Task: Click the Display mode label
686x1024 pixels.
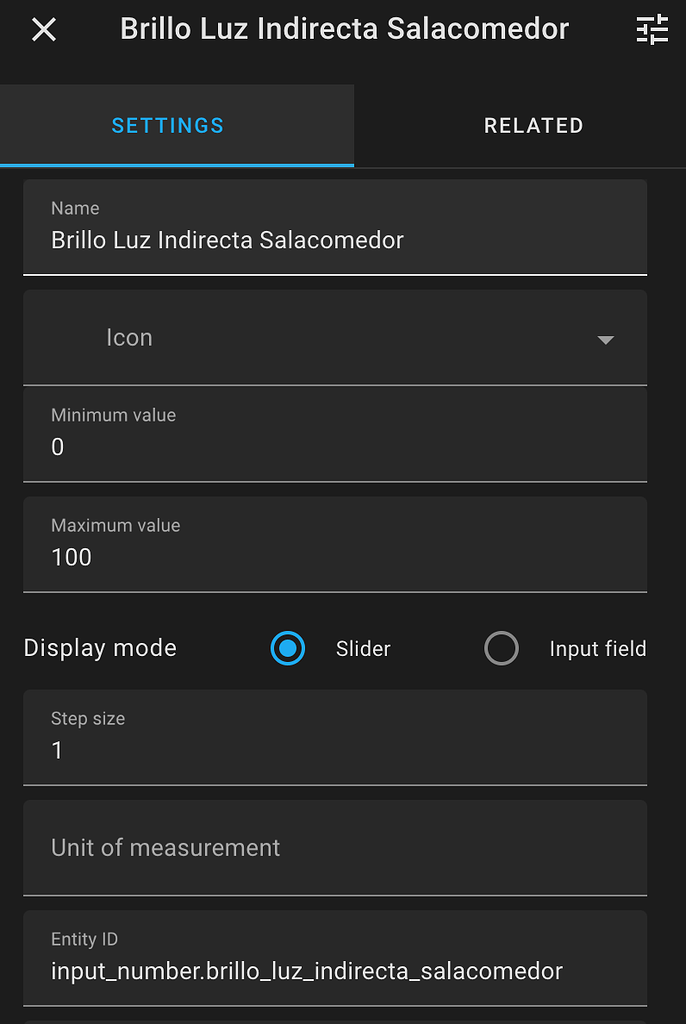Action: click(x=100, y=648)
